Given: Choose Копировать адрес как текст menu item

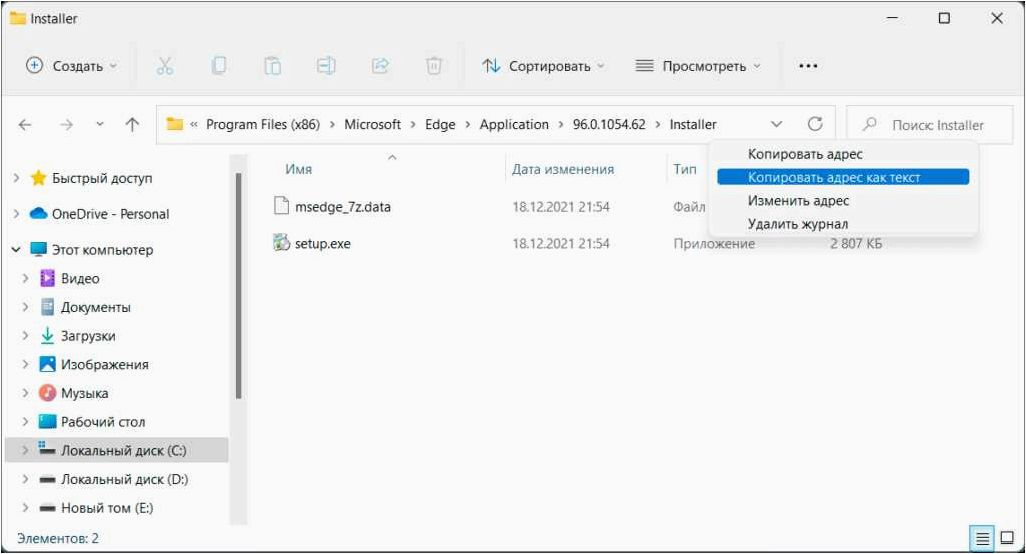Looking at the screenshot, I should pyautogui.click(x=843, y=177).
